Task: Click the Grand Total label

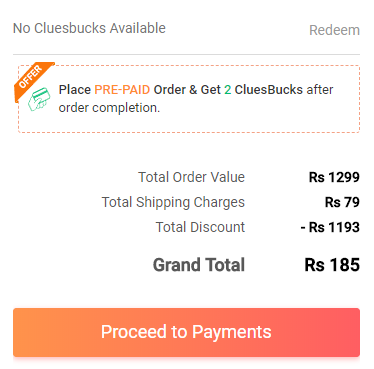Action: (199, 265)
